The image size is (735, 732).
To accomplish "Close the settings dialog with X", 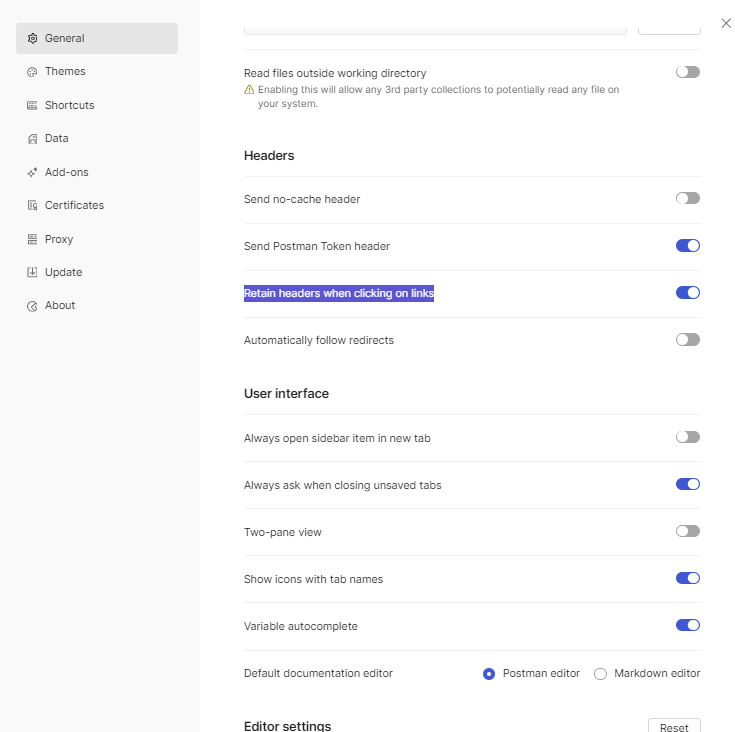I will coord(726,23).
